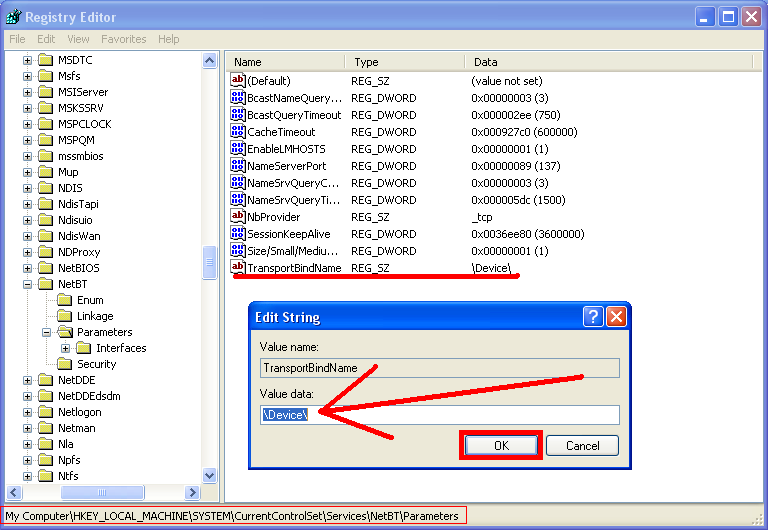Screen dimensions: 768x530
Task: Click the string icon beside NbProvider
Action: [238, 216]
